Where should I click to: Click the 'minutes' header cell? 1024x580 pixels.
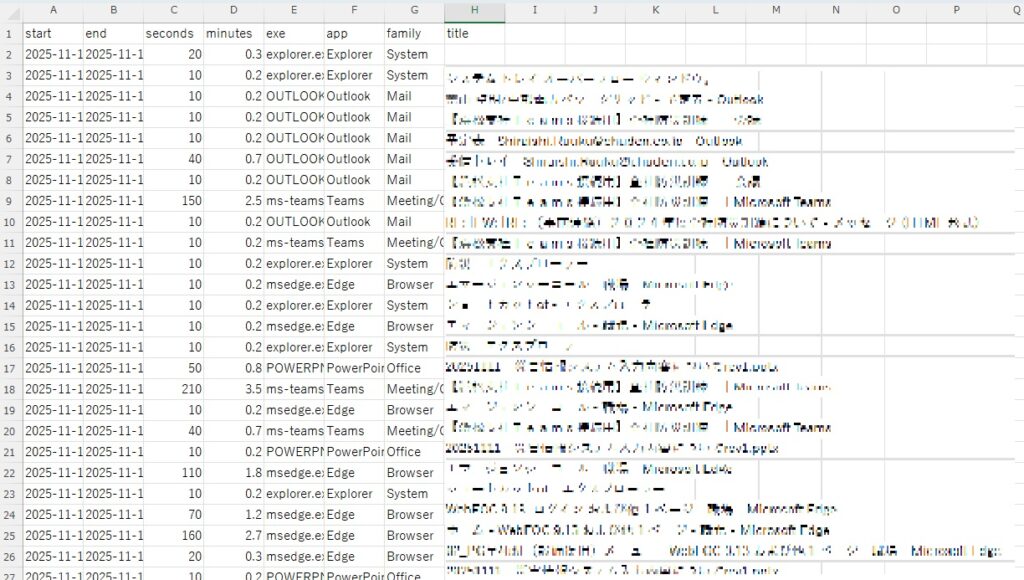[233, 33]
